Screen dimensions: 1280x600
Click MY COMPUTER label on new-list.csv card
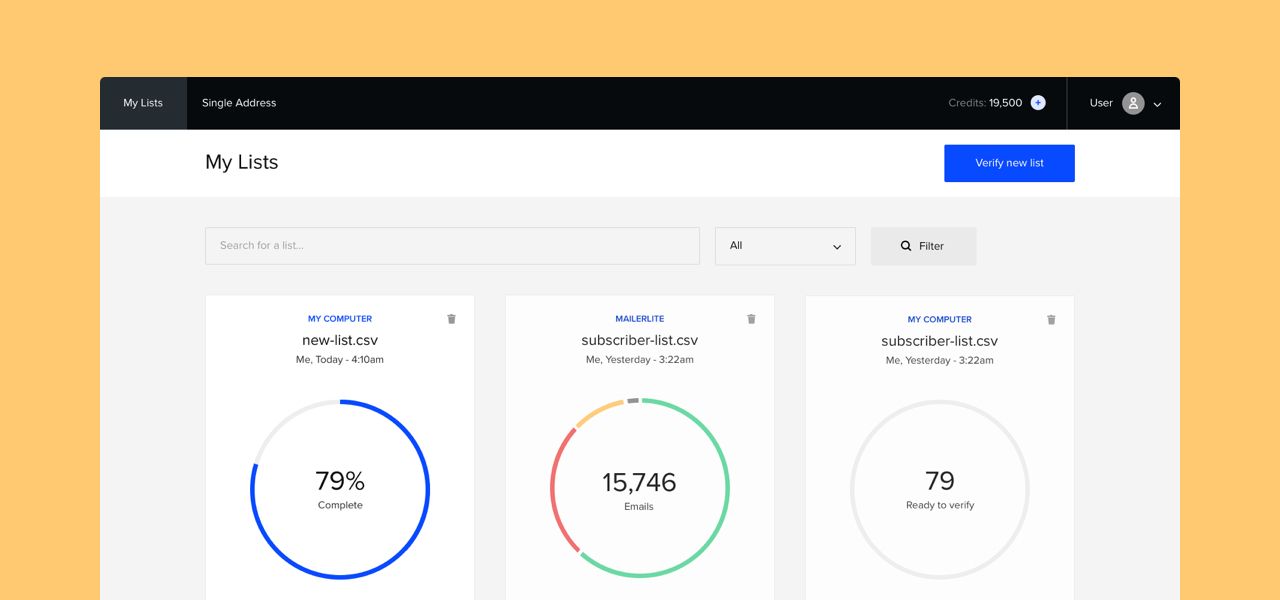tap(340, 319)
